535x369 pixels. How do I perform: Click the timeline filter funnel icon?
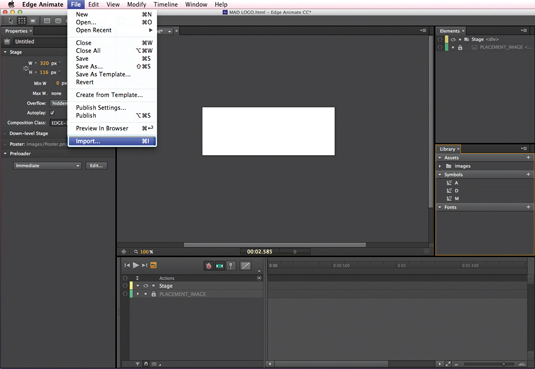click(138, 364)
